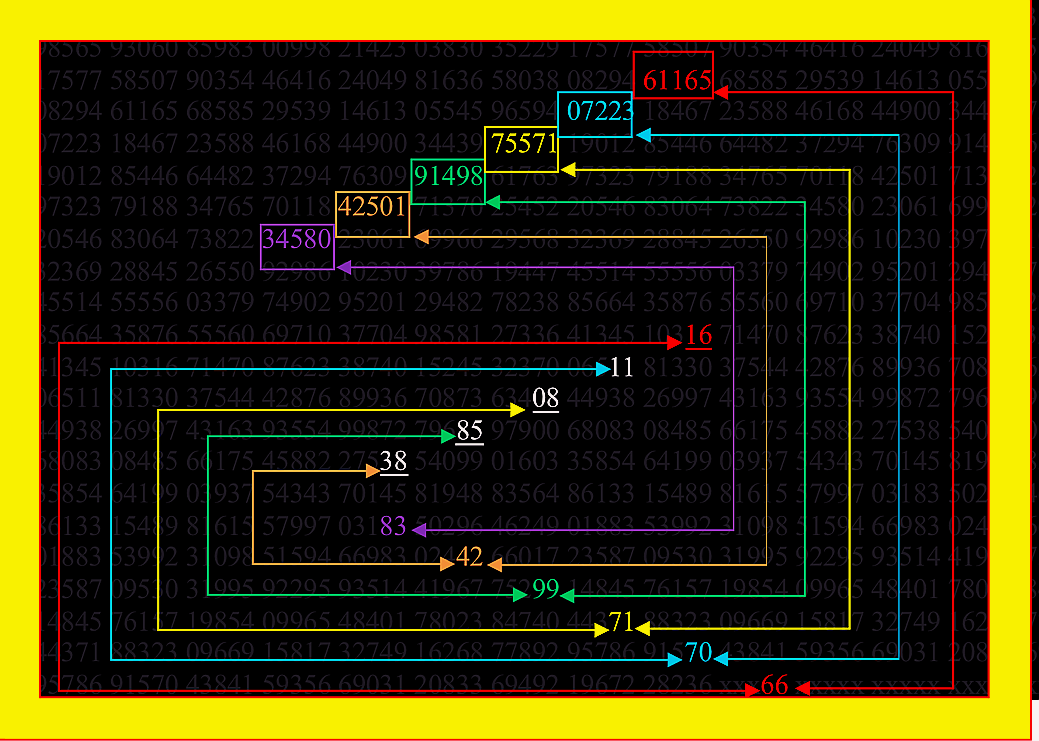
Task: Click the orange number 42
Action: click(470, 559)
